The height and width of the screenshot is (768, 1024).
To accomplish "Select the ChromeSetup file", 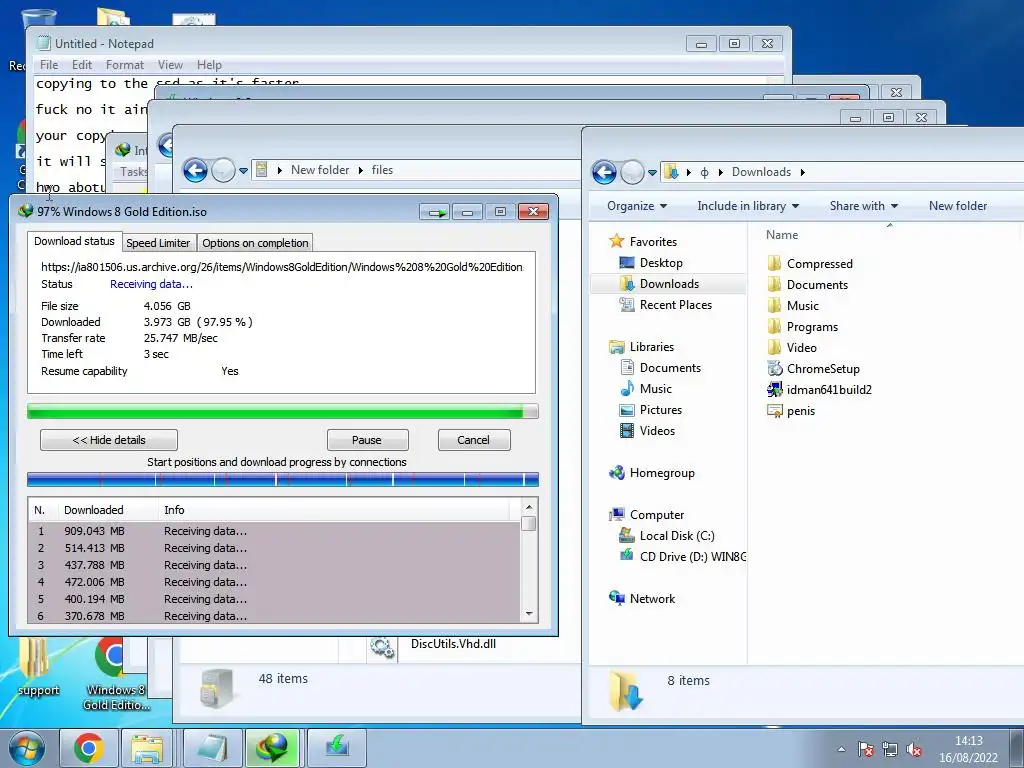I will pyautogui.click(x=822, y=369).
